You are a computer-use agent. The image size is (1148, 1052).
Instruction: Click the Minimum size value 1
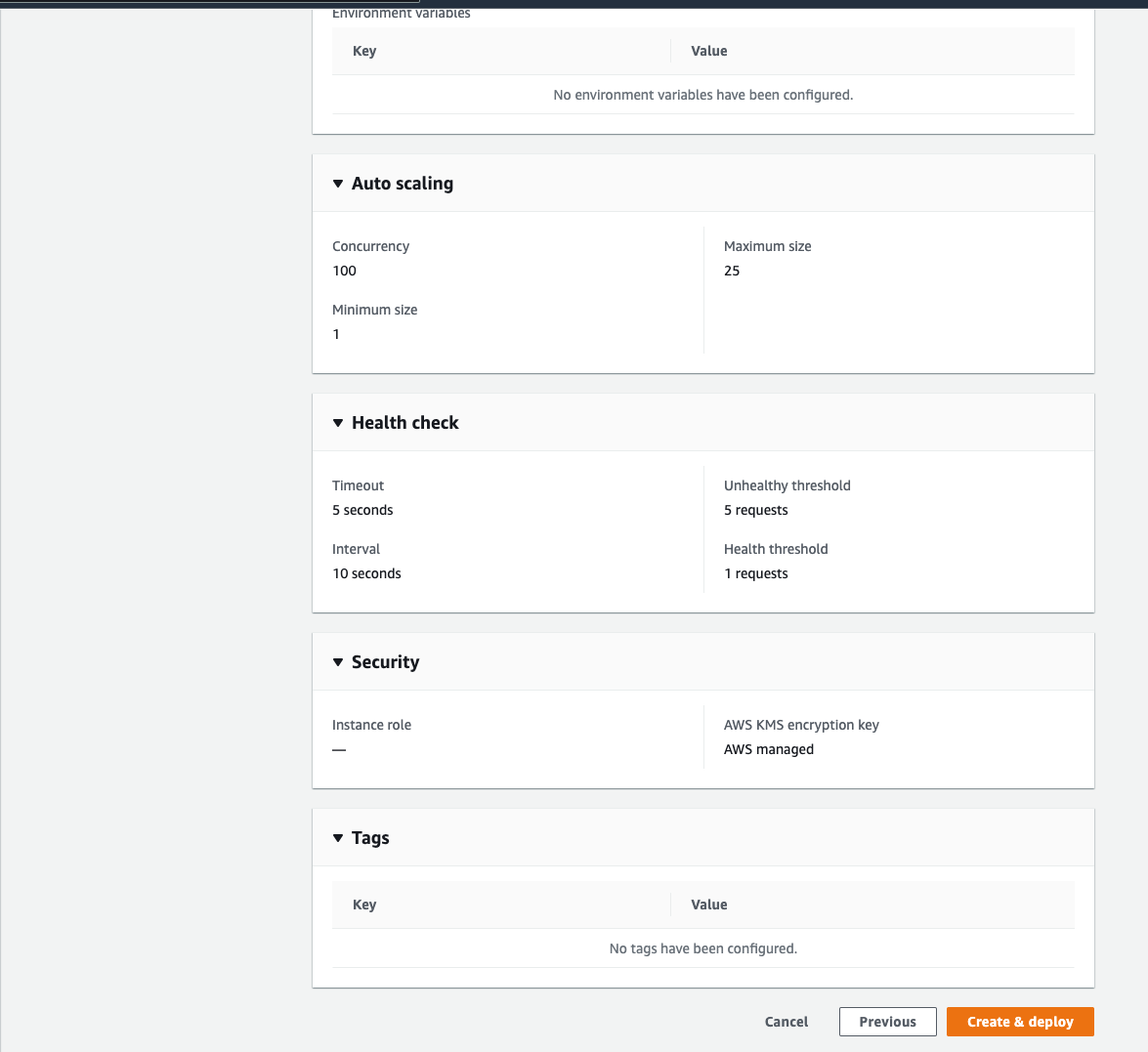(x=336, y=334)
